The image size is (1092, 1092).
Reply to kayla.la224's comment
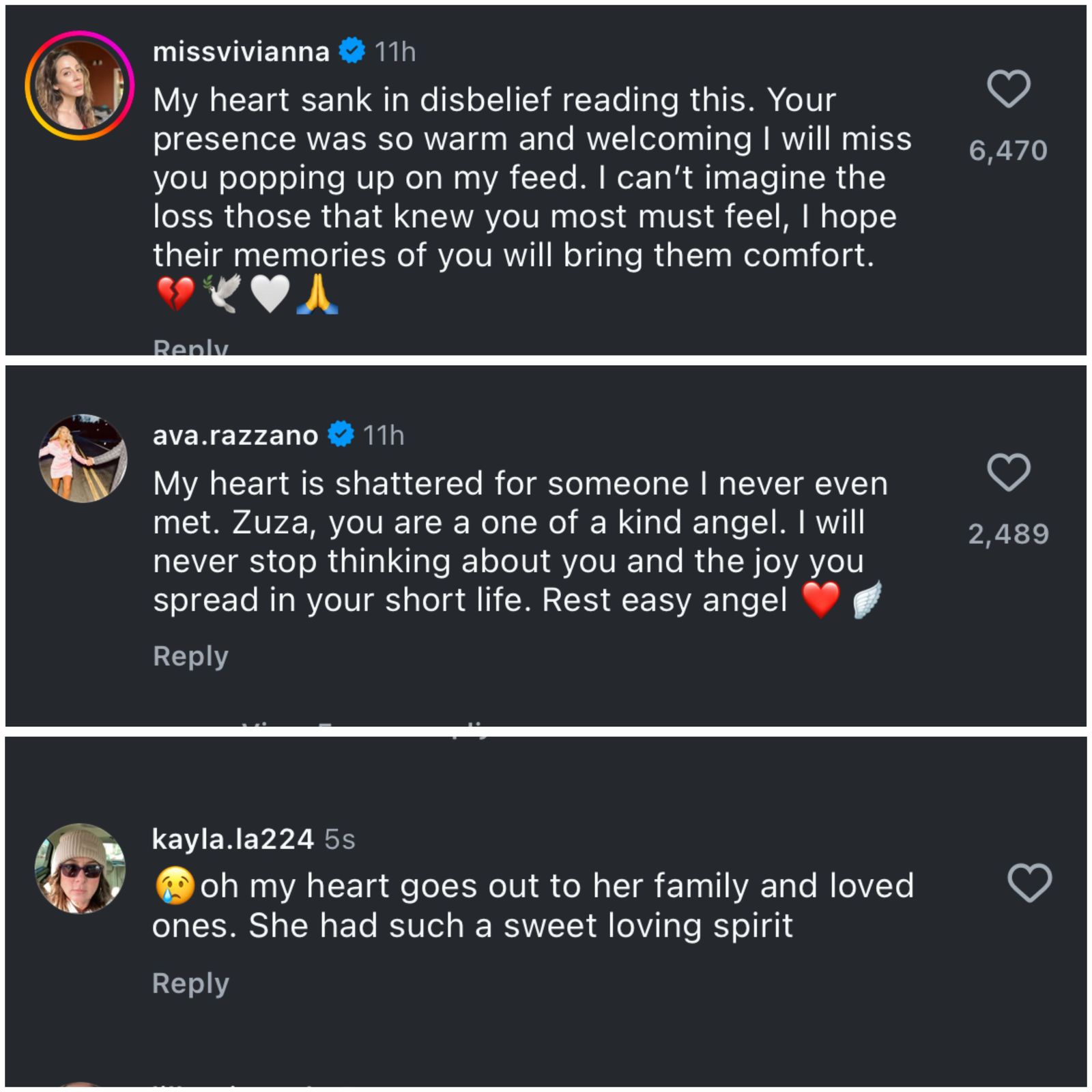pyautogui.click(x=190, y=983)
